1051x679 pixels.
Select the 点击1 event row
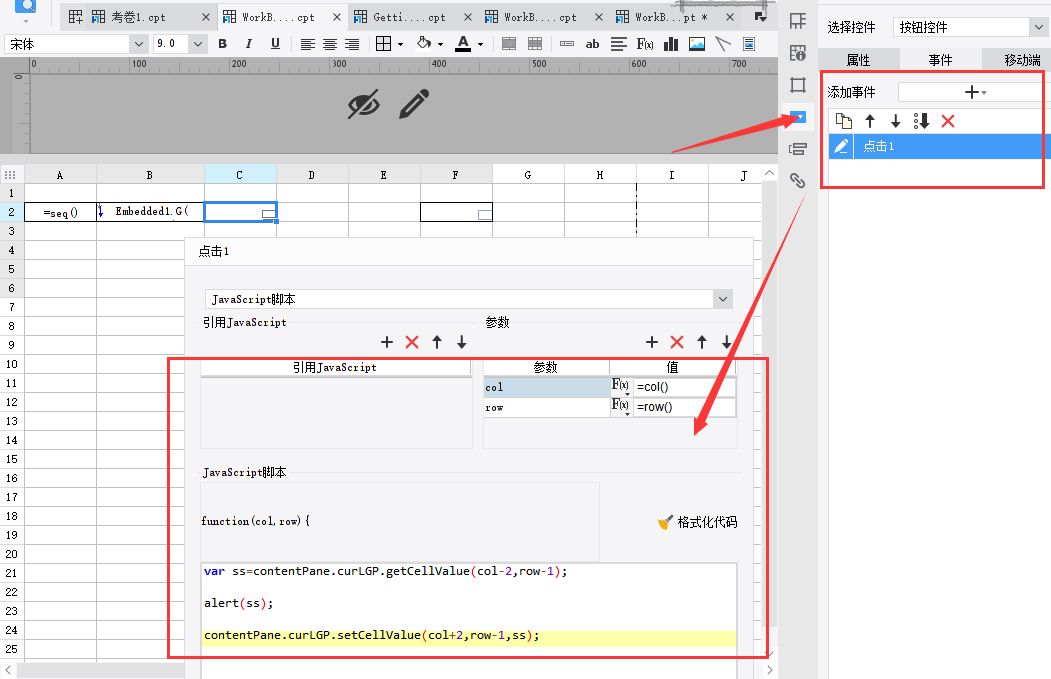coord(940,146)
